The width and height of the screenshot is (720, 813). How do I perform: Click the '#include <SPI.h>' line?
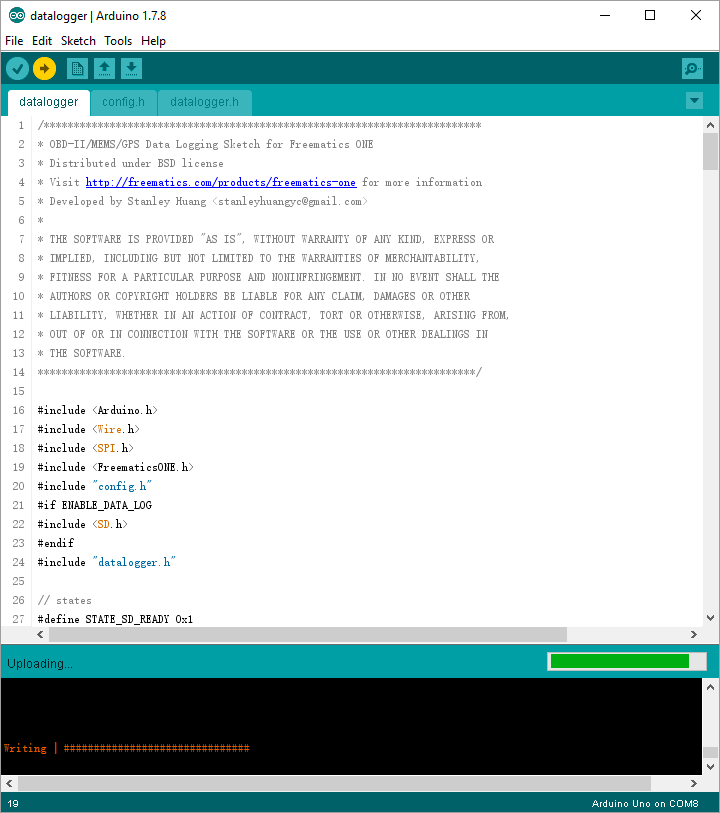86,448
